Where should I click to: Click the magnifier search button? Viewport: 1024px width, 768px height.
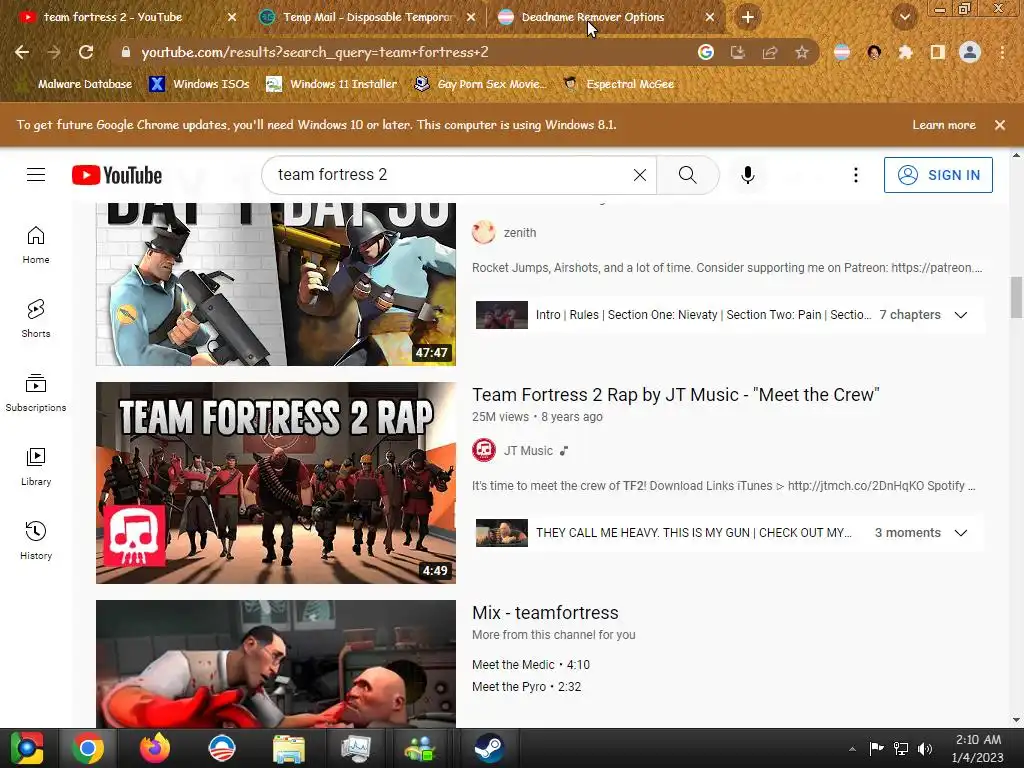[688, 175]
